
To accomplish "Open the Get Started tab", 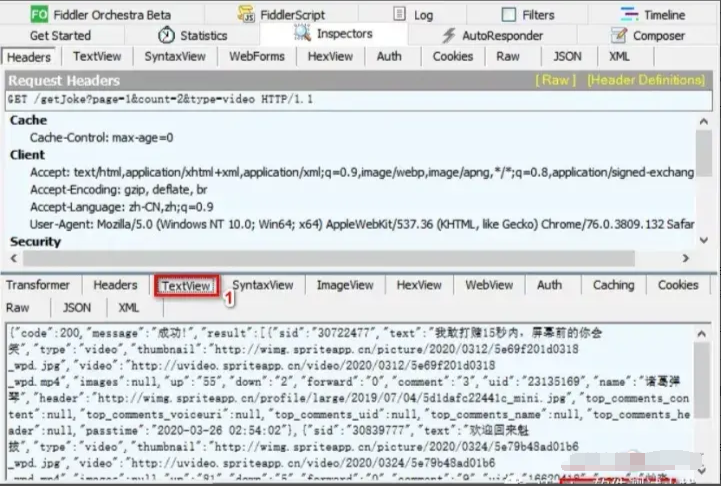I will pyautogui.click(x=60, y=35).
